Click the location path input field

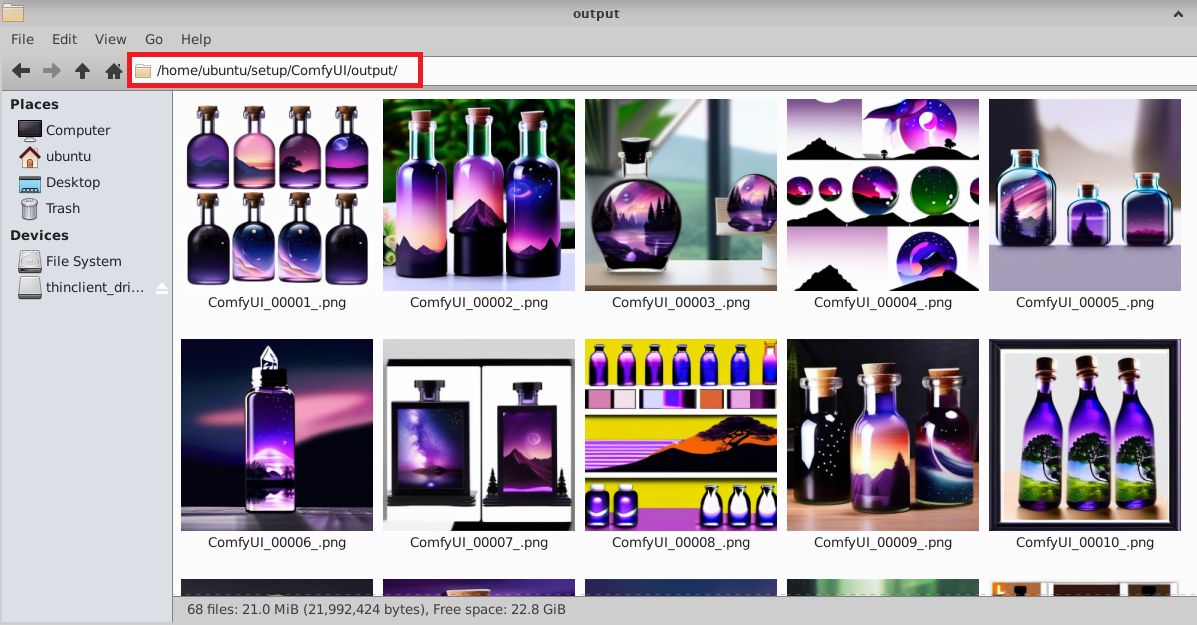point(662,71)
